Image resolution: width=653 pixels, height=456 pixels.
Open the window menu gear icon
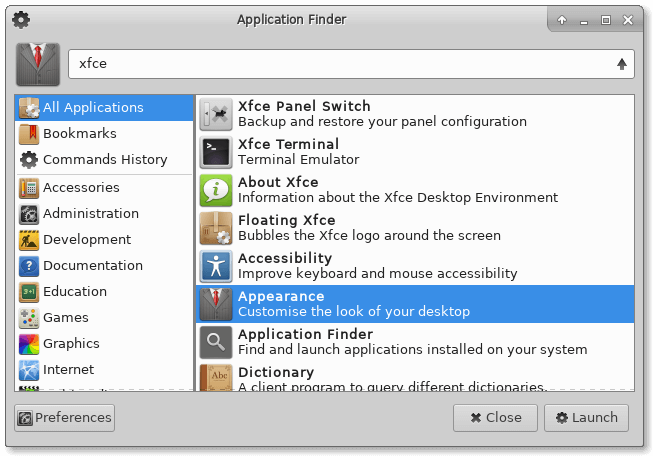point(20,20)
